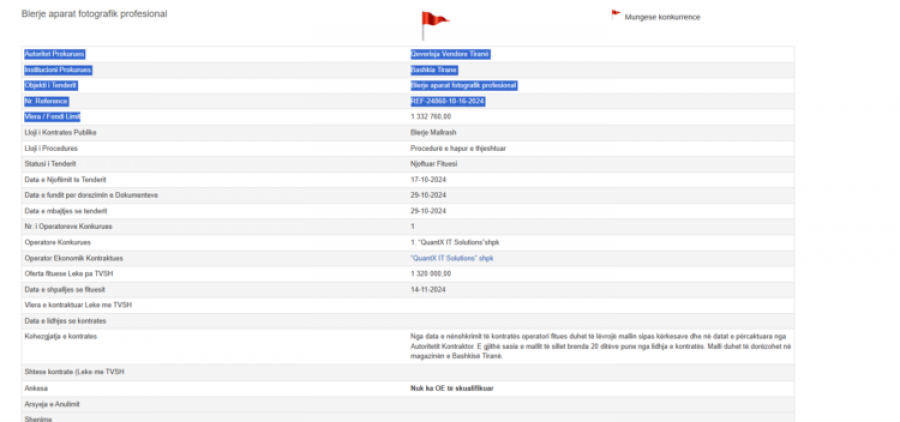
Task: Select the REF-24860-10-16-2024 reference number
Action: coord(448,102)
